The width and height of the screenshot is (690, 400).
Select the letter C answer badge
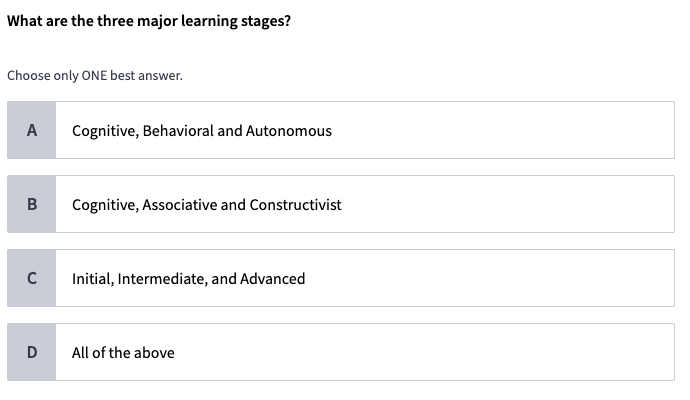(32, 278)
